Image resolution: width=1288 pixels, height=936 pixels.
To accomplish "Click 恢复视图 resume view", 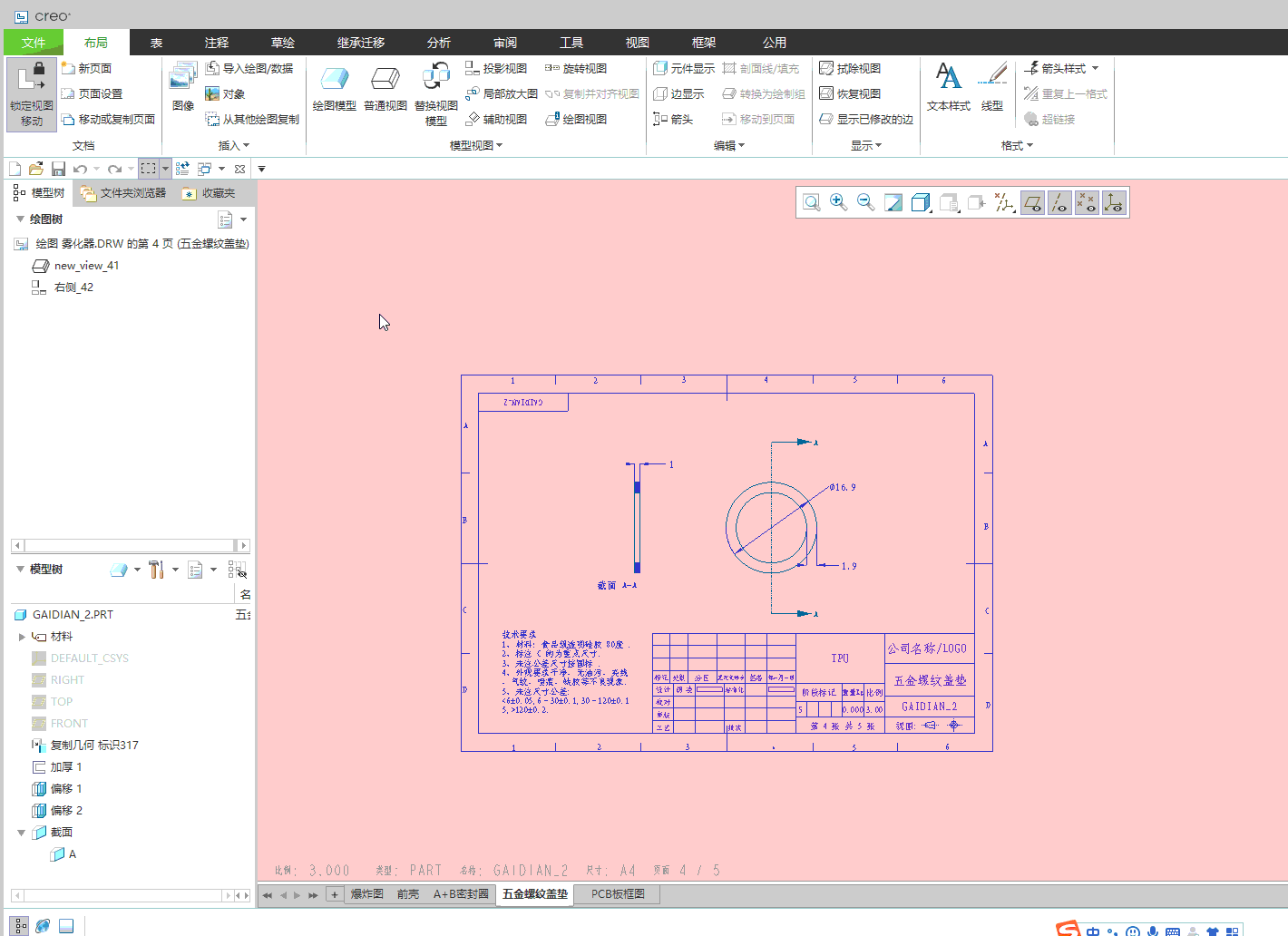I will tap(850, 93).
